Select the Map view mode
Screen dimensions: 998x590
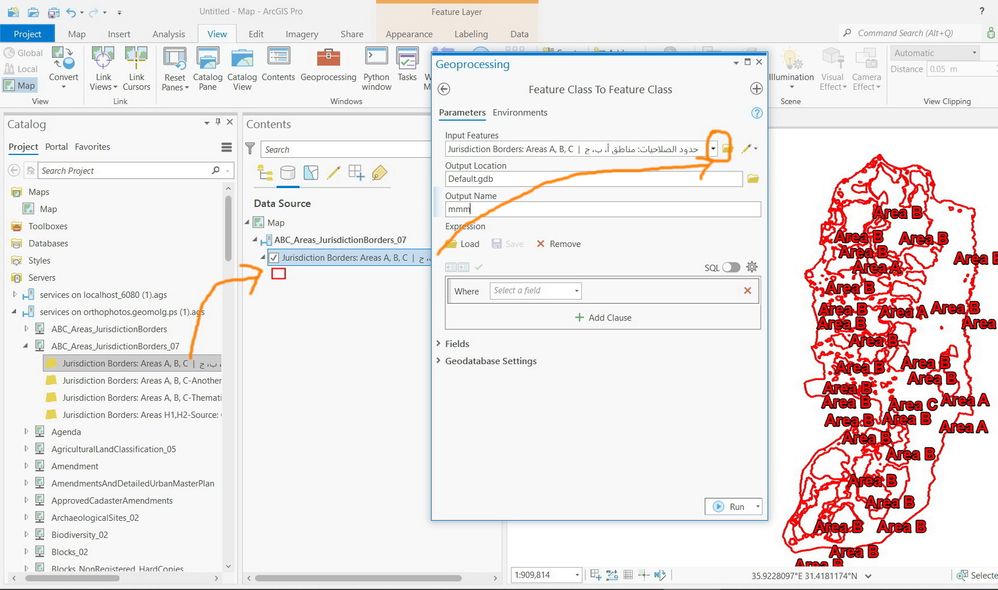click(19, 85)
